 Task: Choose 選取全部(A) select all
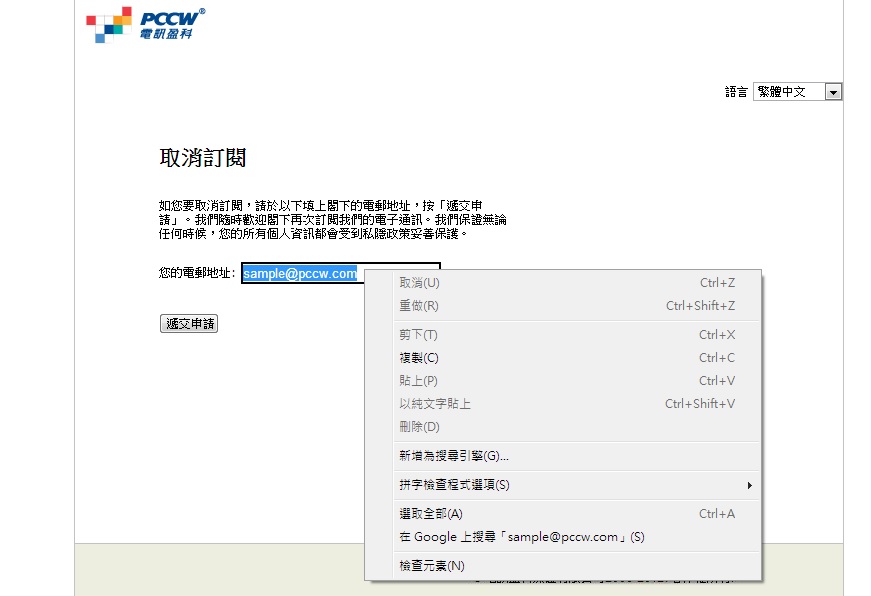tap(431, 514)
